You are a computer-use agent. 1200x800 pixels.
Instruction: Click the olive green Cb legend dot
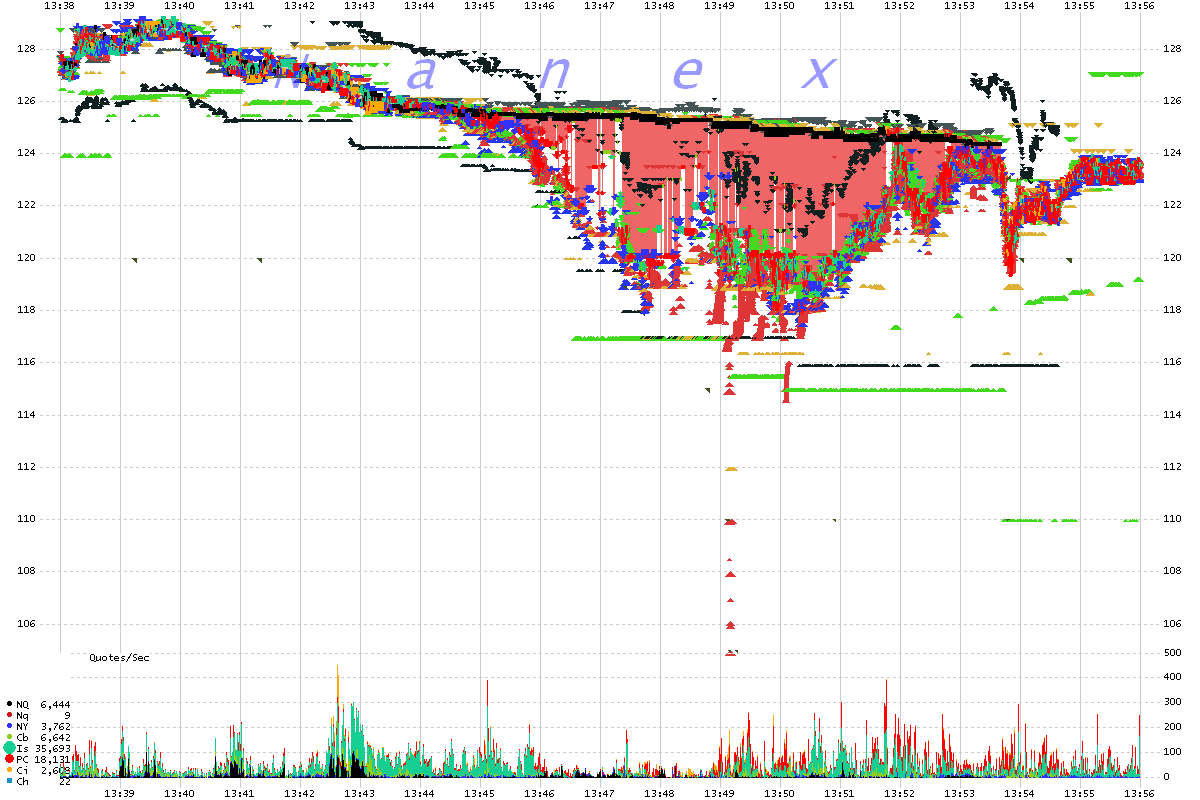point(9,737)
